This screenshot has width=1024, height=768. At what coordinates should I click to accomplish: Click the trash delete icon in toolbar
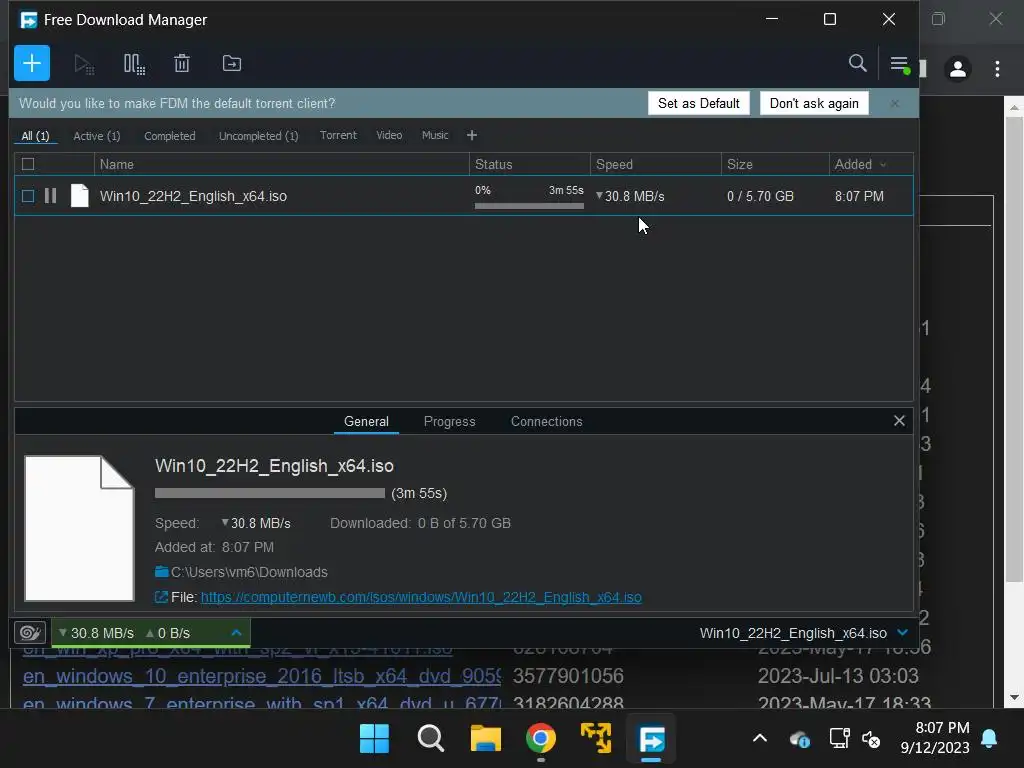(182, 63)
